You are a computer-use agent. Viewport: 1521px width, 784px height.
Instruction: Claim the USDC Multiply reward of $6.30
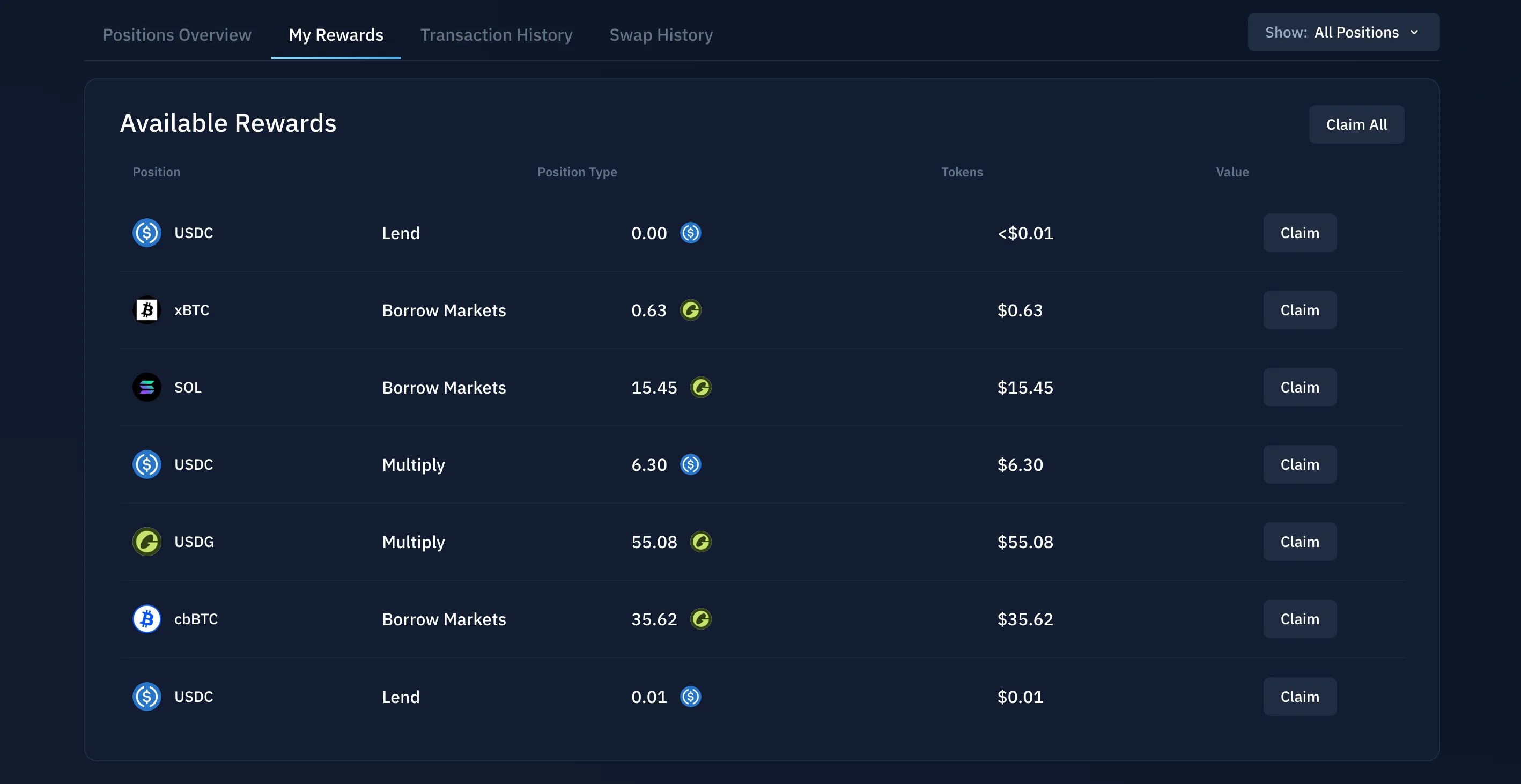[1300, 464]
